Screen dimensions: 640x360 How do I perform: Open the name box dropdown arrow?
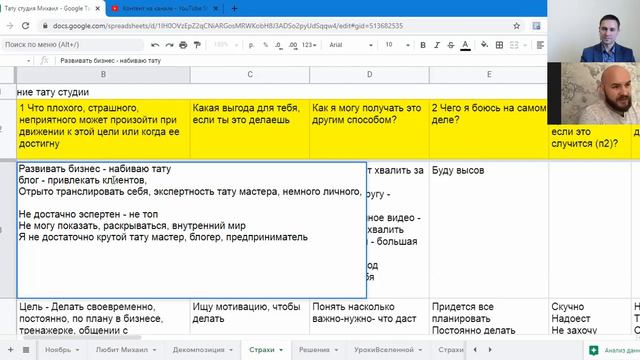pyautogui.click(x=28, y=61)
